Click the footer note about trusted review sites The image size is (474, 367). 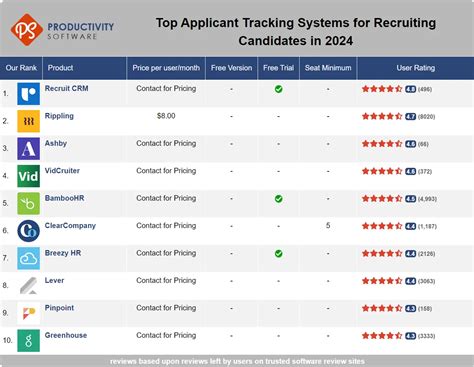pos(237,361)
